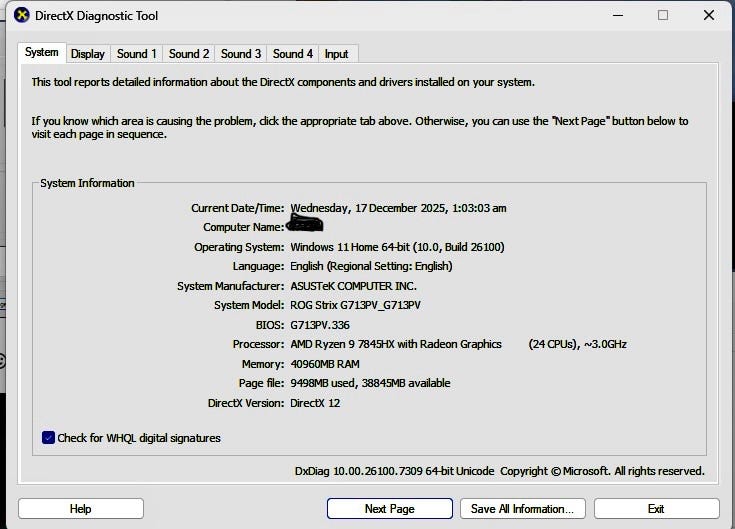This screenshot has width=735, height=529.
Task: Click the DirectX Diagnostic Tool title icon
Action: [22, 15]
